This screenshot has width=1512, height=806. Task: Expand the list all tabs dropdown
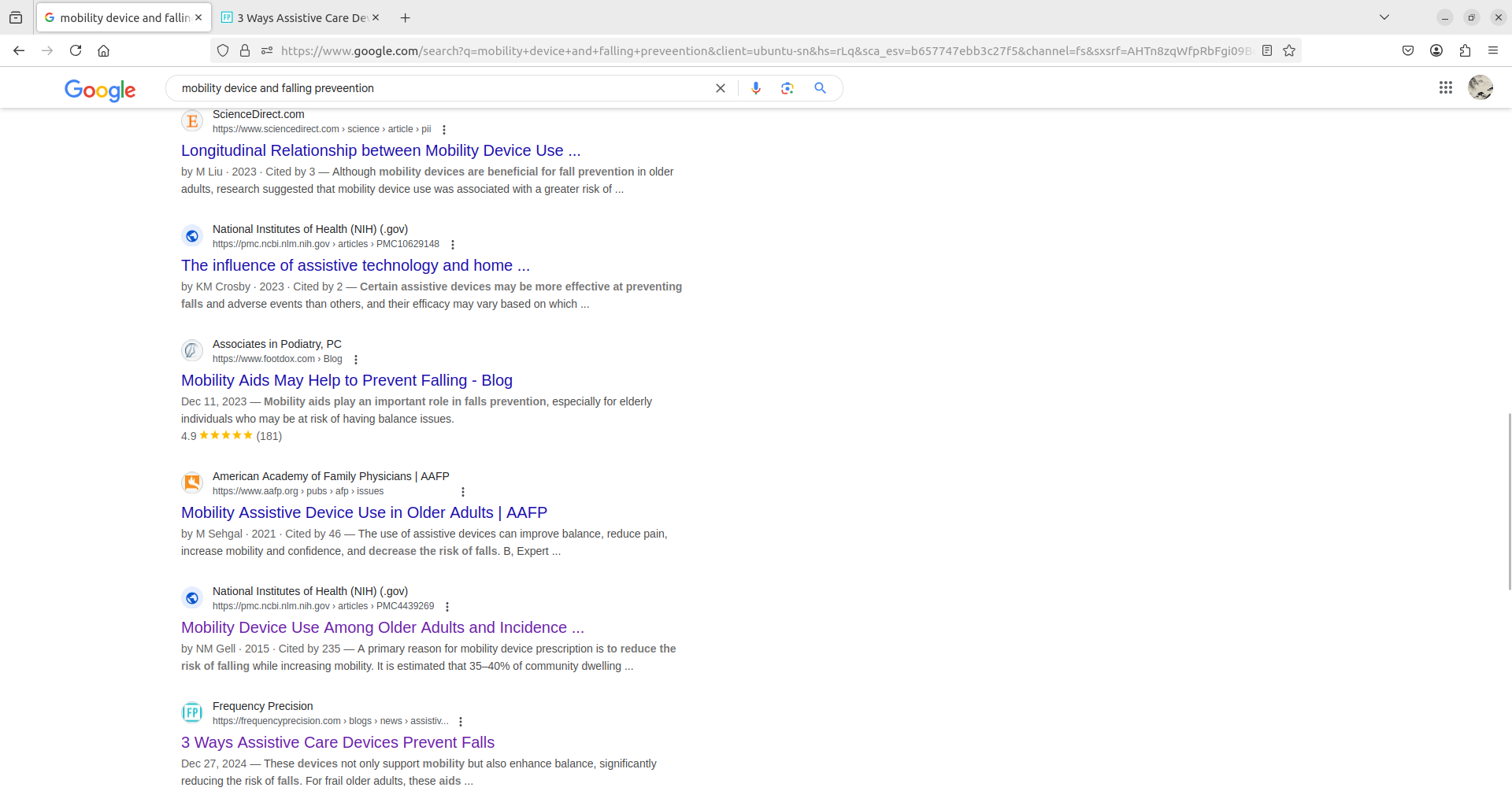click(x=1384, y=17)
